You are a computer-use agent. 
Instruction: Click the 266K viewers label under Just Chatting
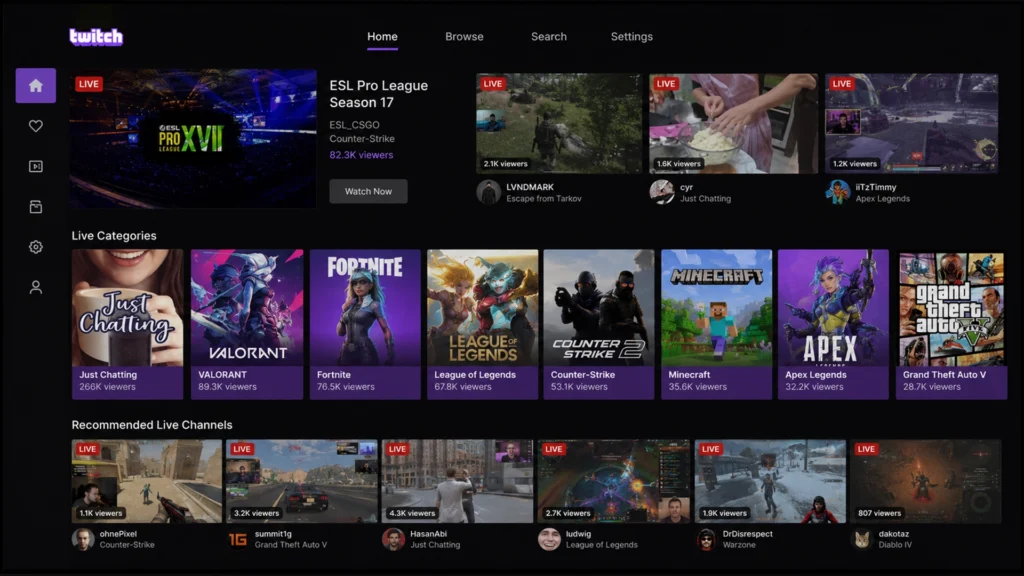(107, 387)
